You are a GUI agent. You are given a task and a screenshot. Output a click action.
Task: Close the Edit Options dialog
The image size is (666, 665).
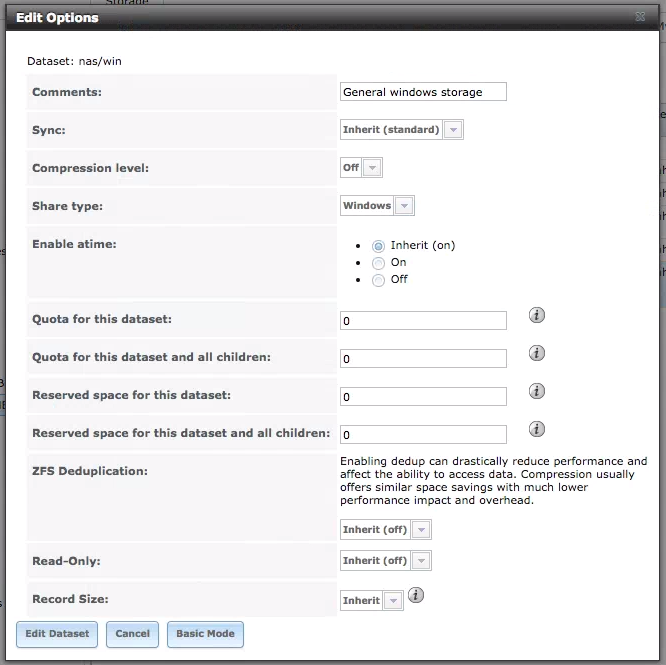click(x=640, y=17)
